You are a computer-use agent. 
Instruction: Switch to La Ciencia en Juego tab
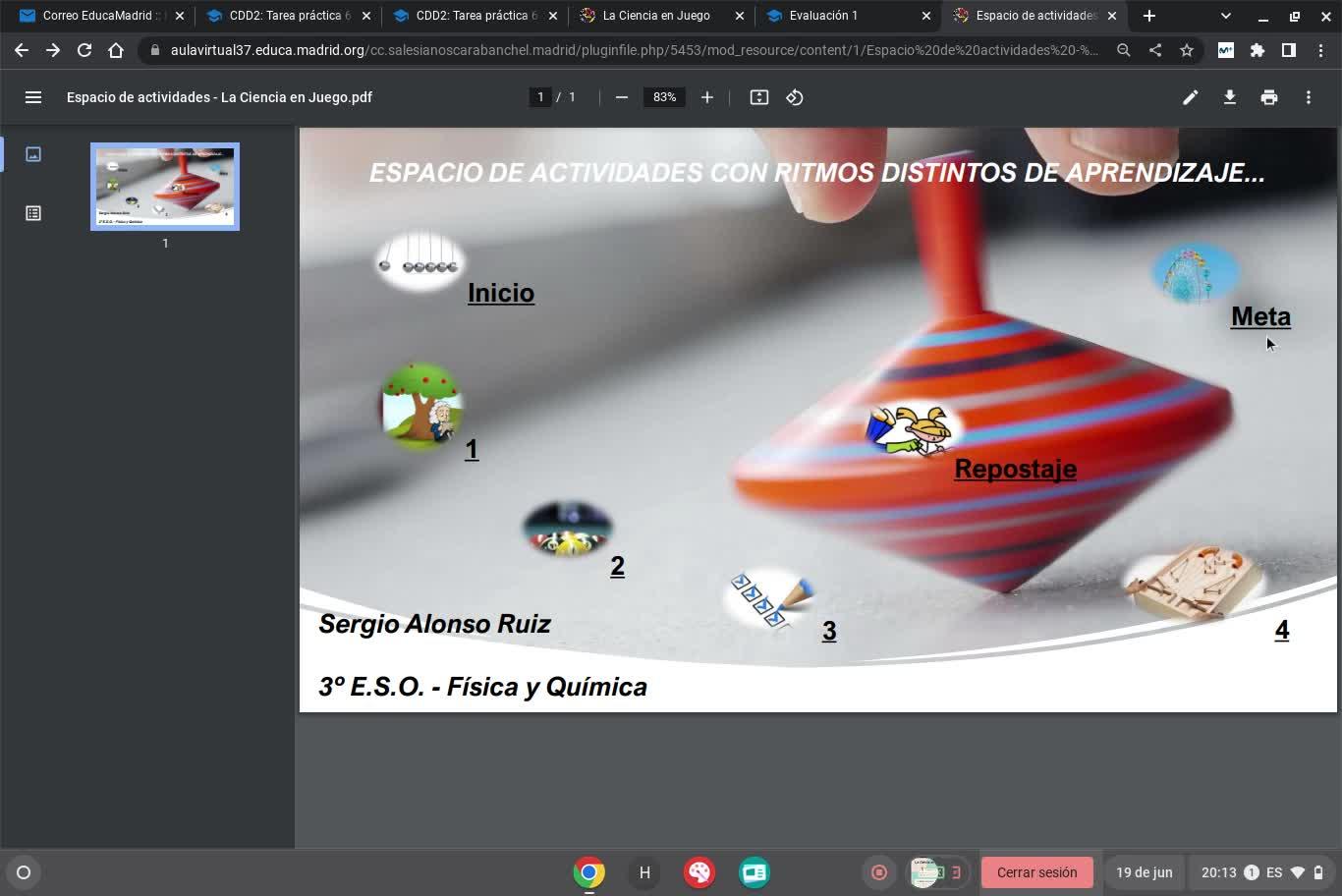click(655, 16)
